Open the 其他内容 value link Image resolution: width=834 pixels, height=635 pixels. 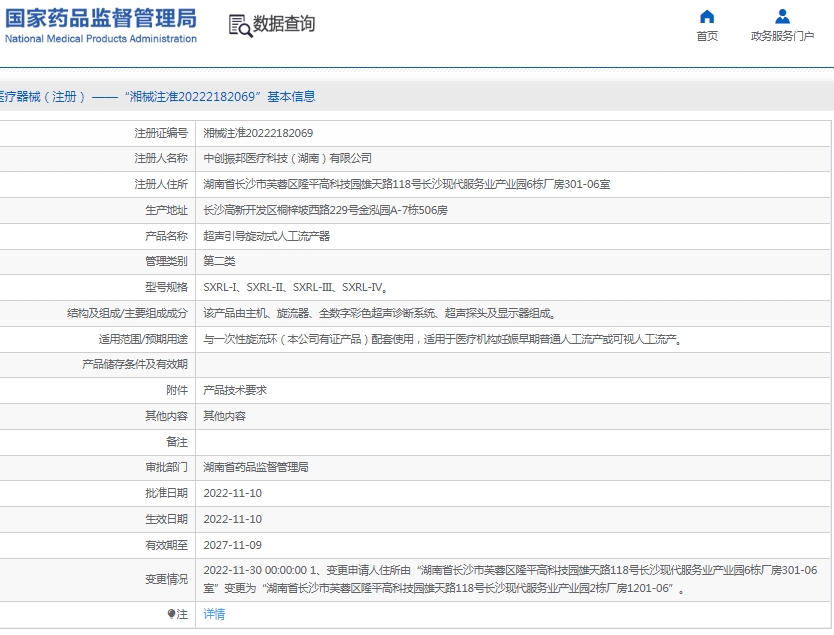(x=224, y=416)
